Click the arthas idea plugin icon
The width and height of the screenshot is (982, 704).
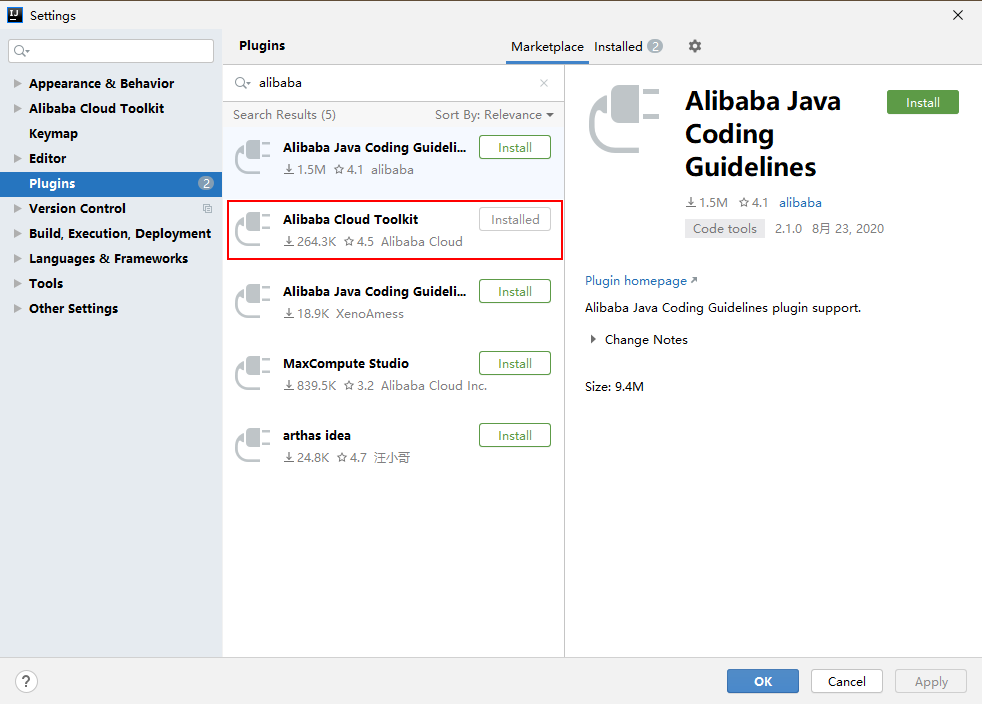pos(253,446)
